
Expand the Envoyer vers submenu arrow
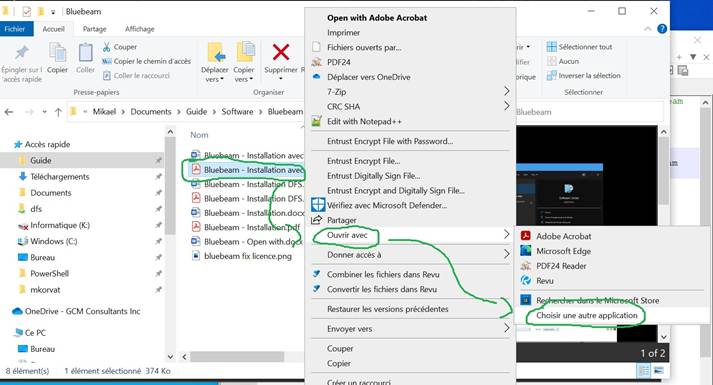click(507, 328)
